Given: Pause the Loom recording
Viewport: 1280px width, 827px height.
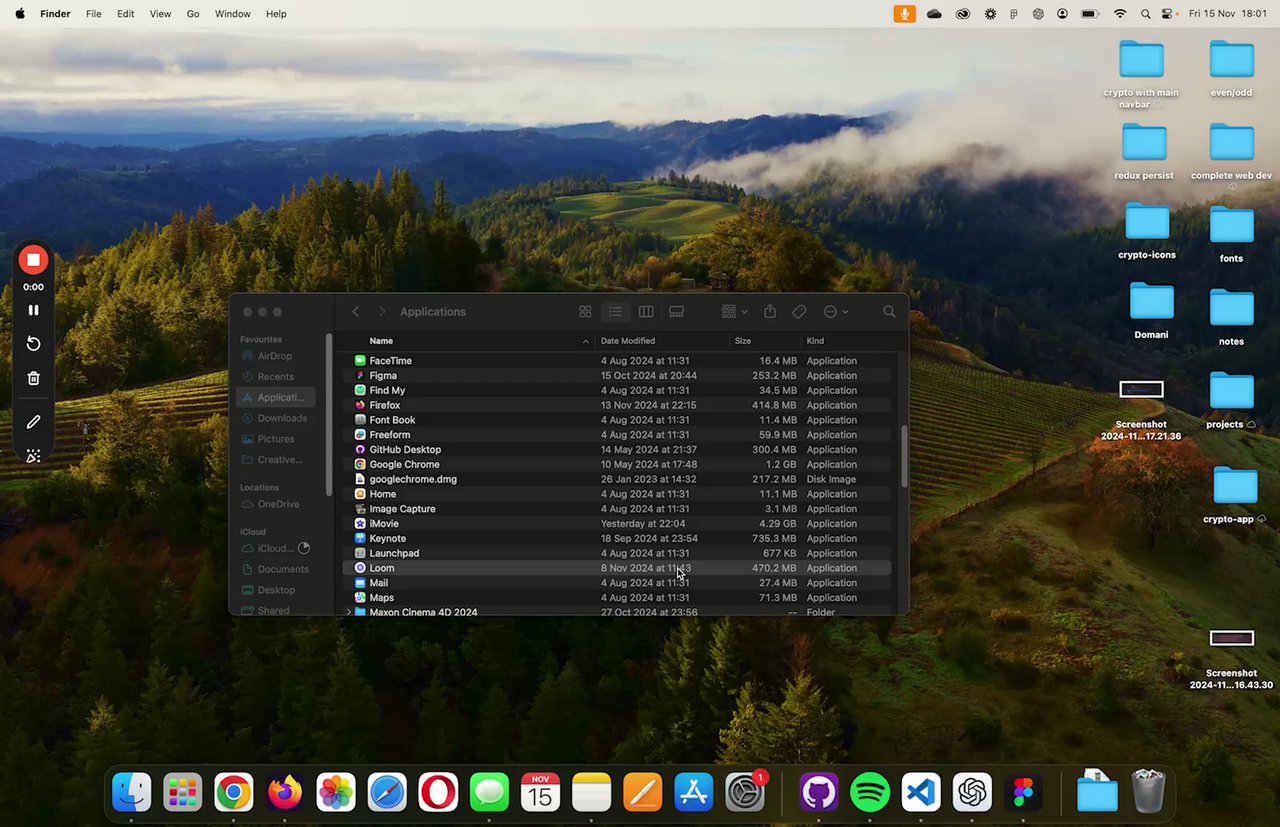Looking at the screenshot, I should 33,310.
